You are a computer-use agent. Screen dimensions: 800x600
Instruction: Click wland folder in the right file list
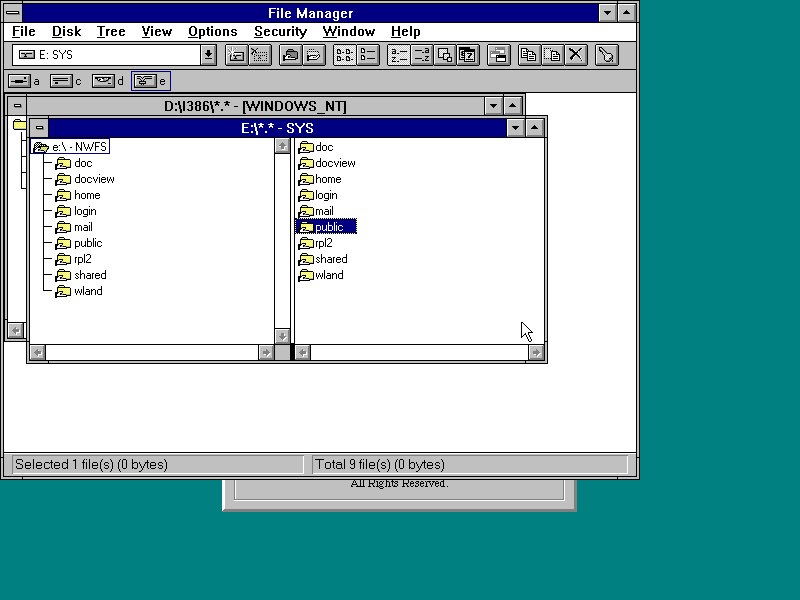click(321, 275)
